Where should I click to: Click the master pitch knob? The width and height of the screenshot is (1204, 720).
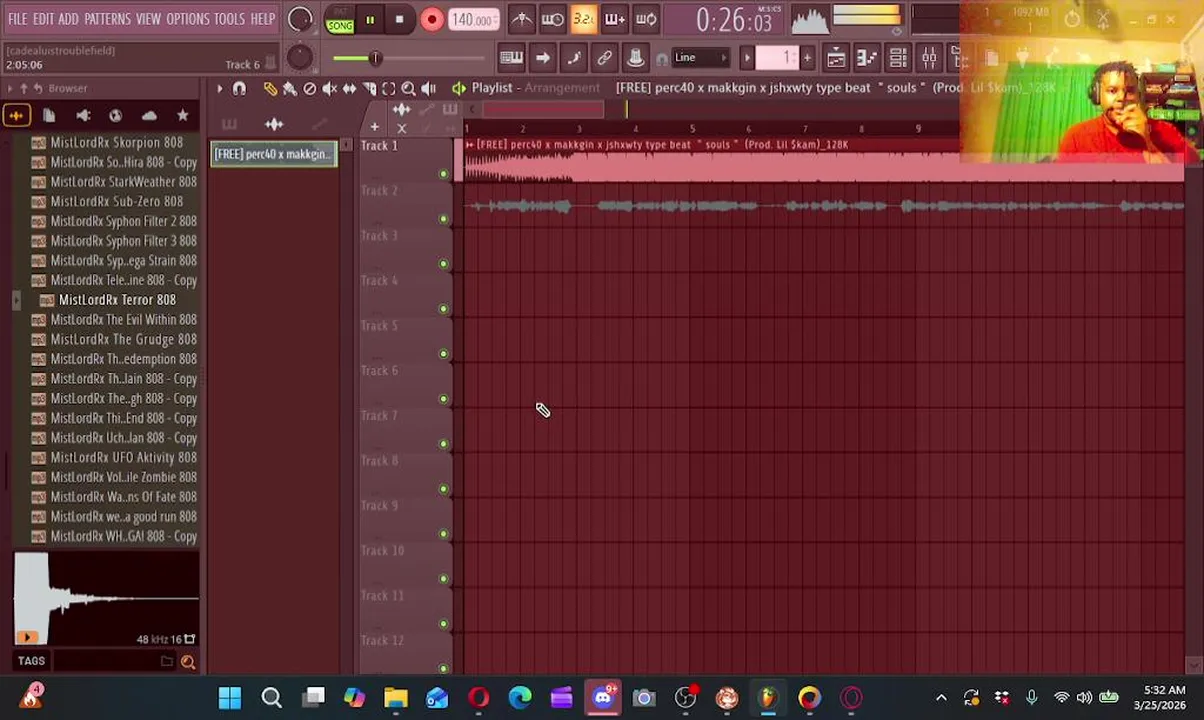tap(299, 57)
